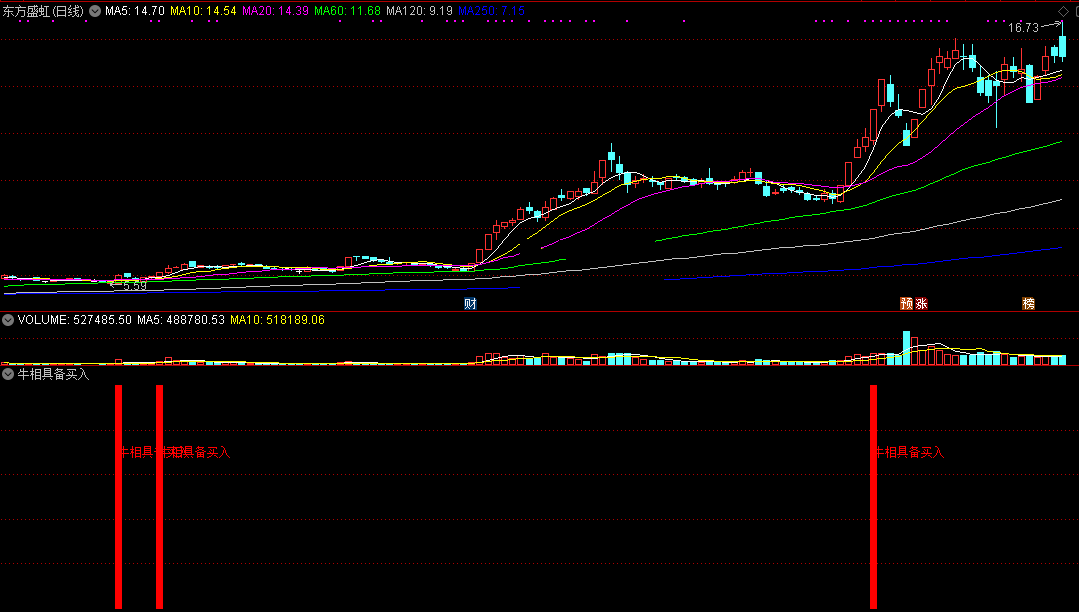This screenshot has height=612, width=1079.
Task: Click the 16.73 high price annotation
Action: [x=1023, y=28]
